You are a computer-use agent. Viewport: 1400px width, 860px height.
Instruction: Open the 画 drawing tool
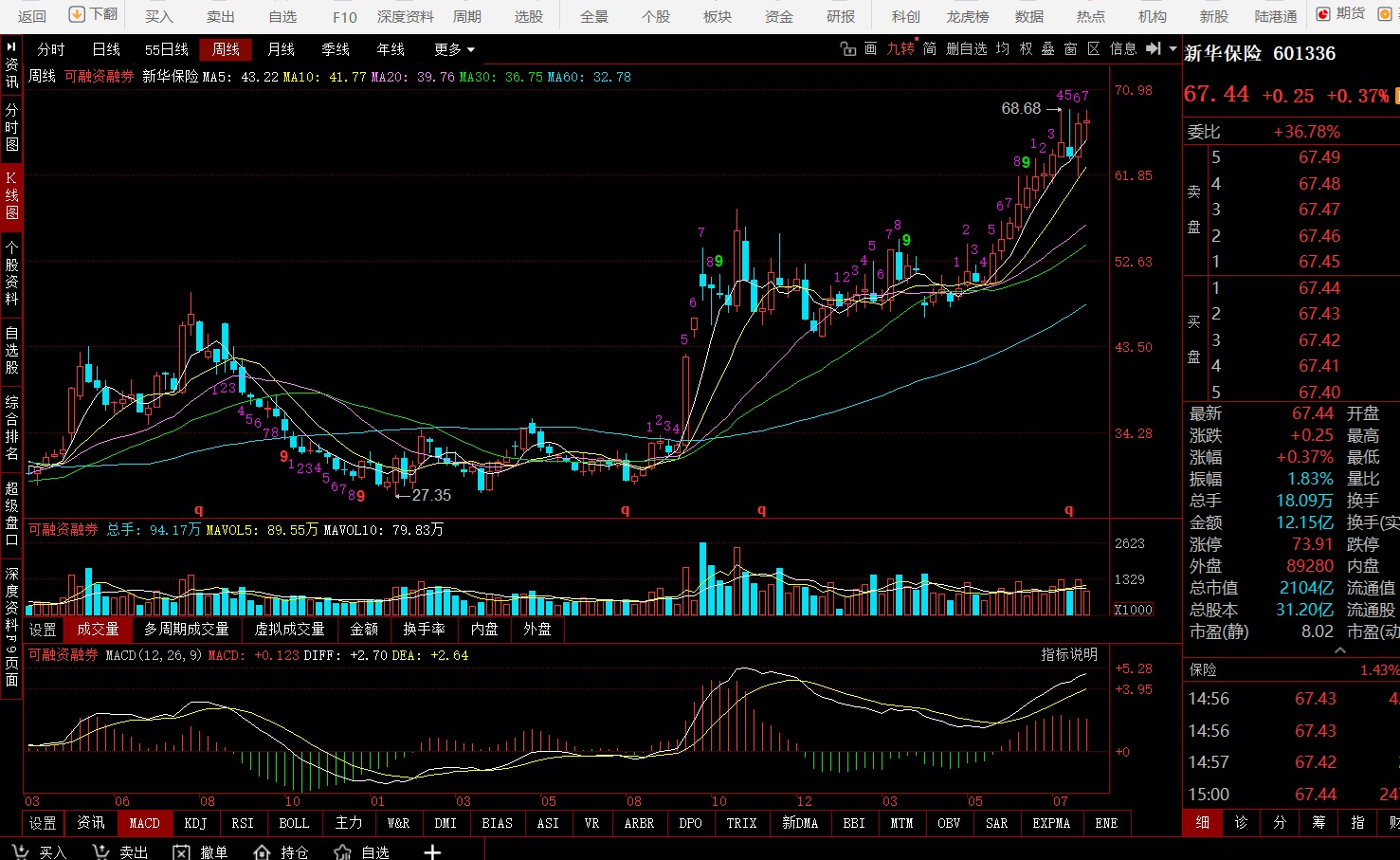(x=871, y=49)
